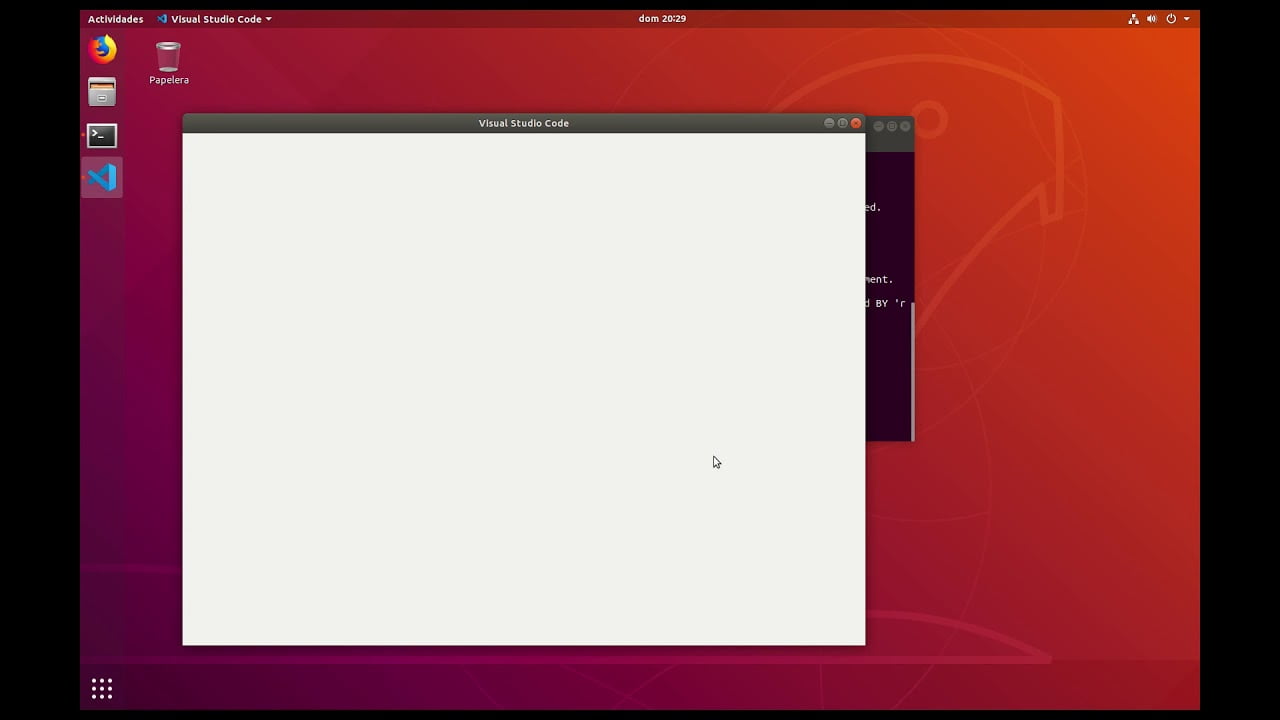This screenshot has width=1280, height=720.
Task: Minimize the Visual Studio Code window
Action: tap(829, 123)
